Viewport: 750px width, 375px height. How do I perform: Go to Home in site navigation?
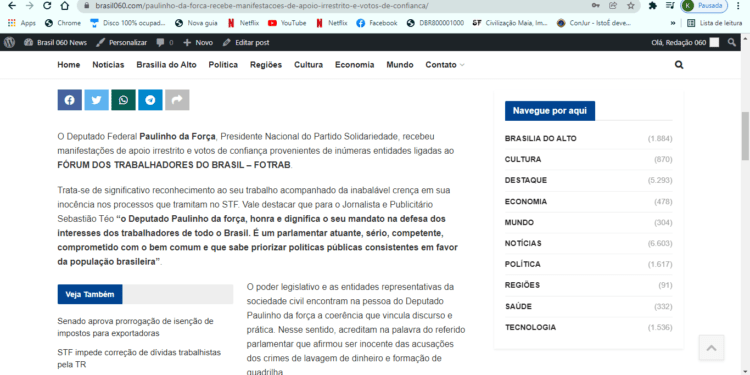[69, 65]
